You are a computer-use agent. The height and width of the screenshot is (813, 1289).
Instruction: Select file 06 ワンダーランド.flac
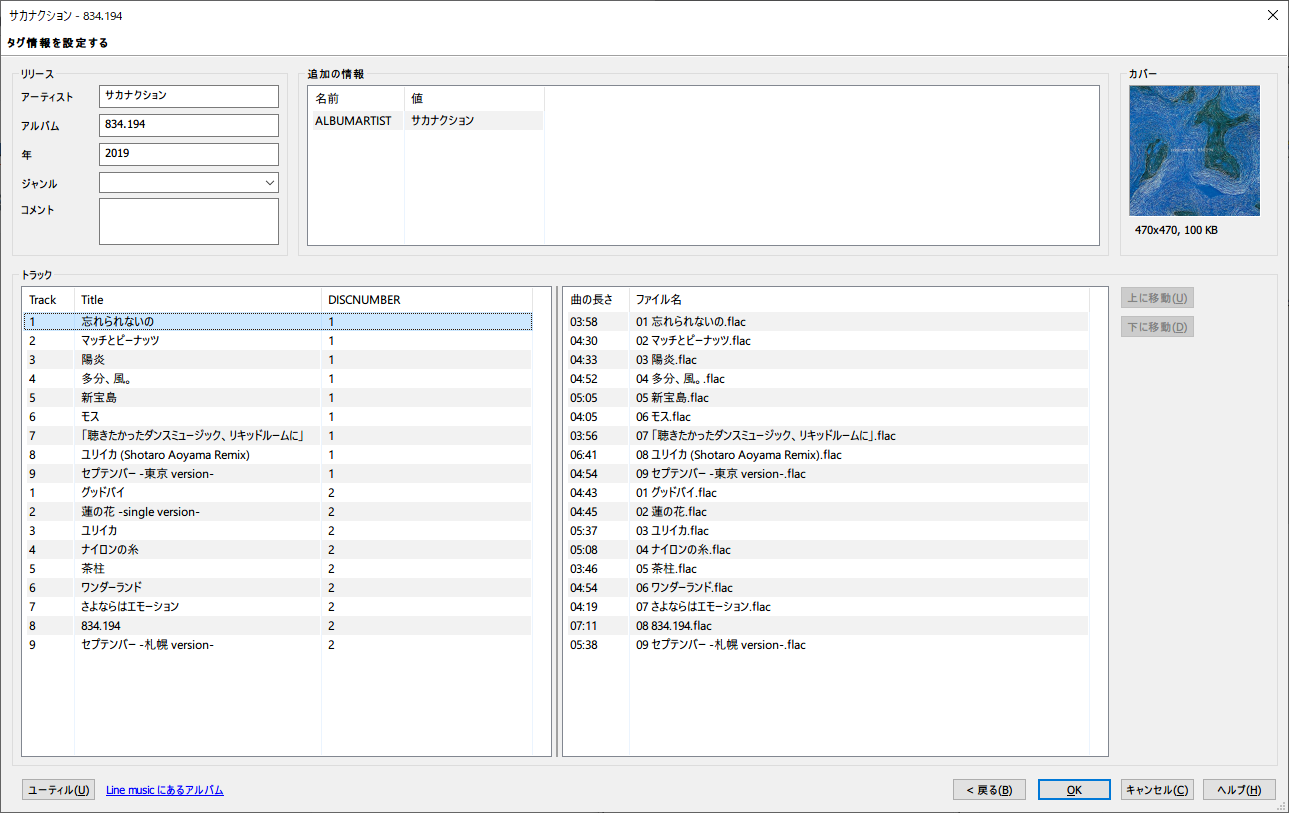[x=684, y=588]
